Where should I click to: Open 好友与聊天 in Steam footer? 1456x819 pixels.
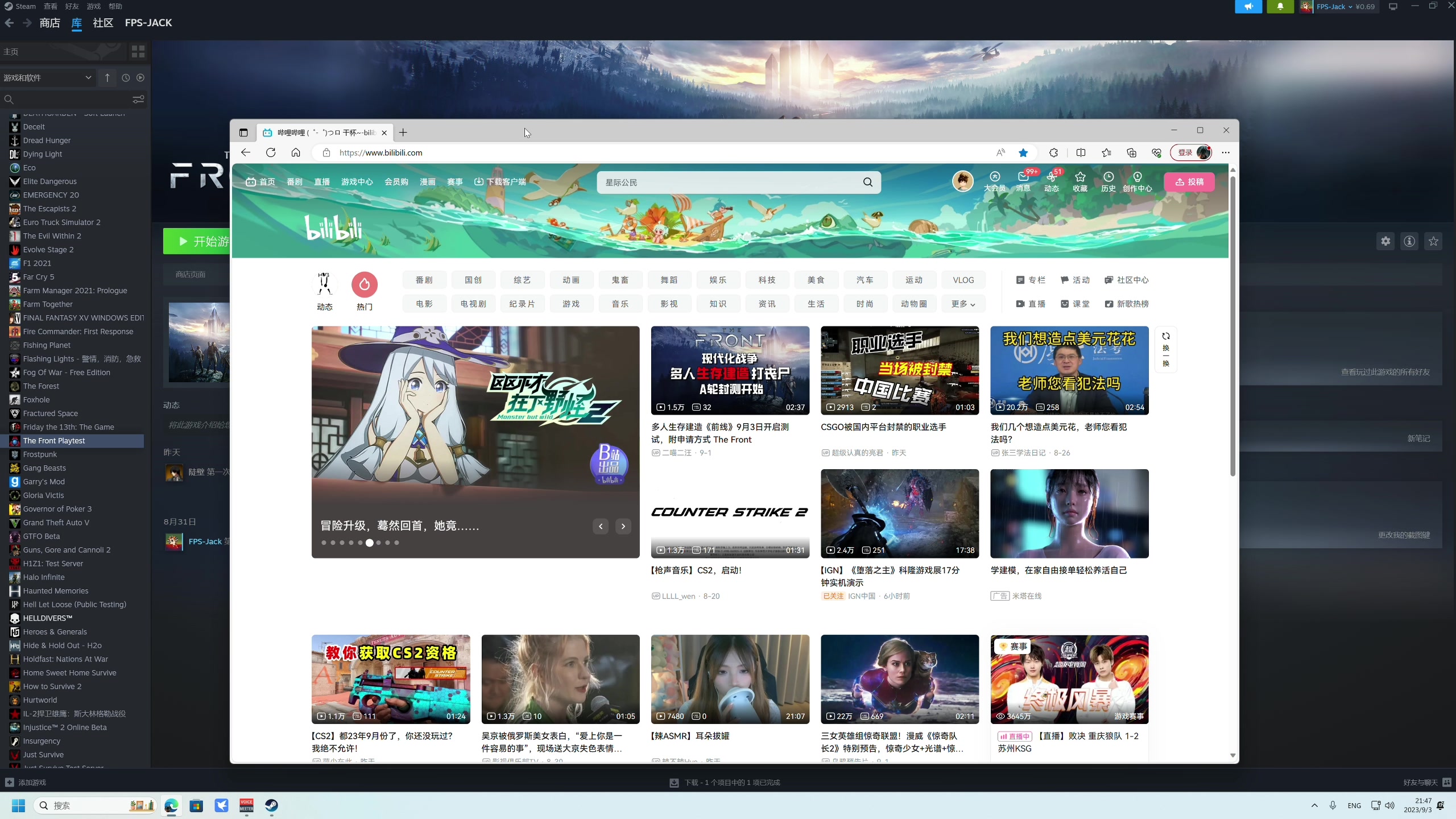click(x=1427, y=783)
